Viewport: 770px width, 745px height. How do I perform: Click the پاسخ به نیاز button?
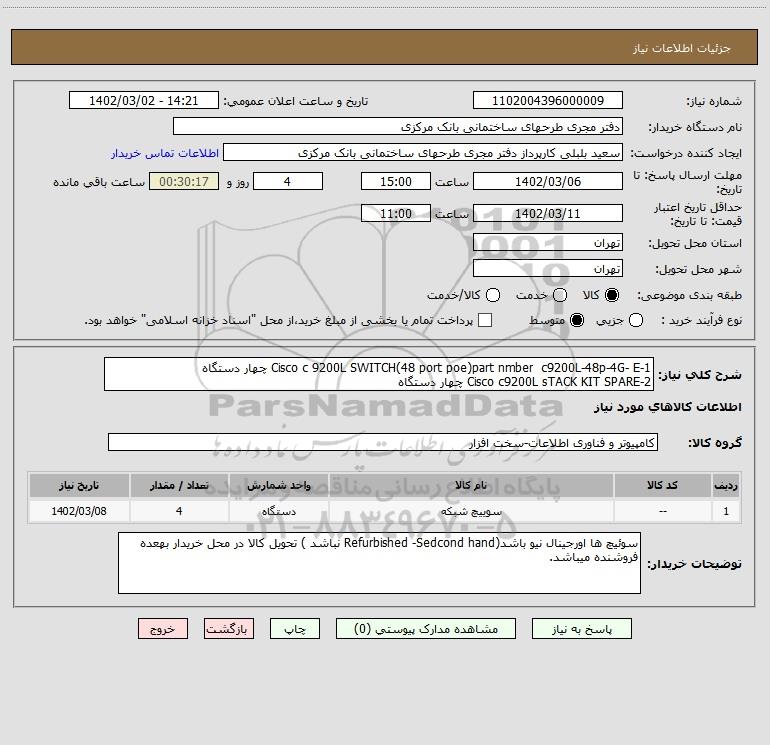pos(581,629)
